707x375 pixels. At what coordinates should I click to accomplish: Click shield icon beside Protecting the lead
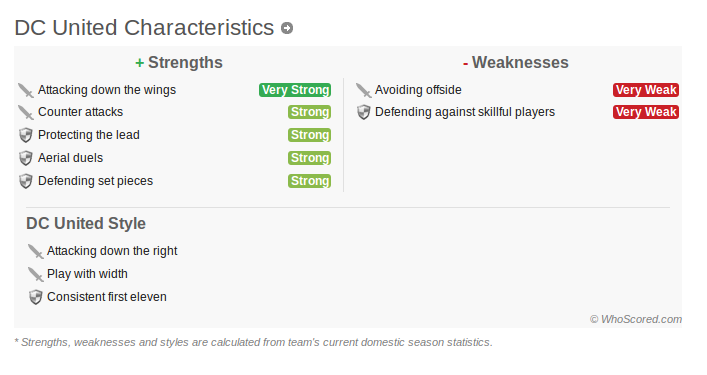coord(26,135)
